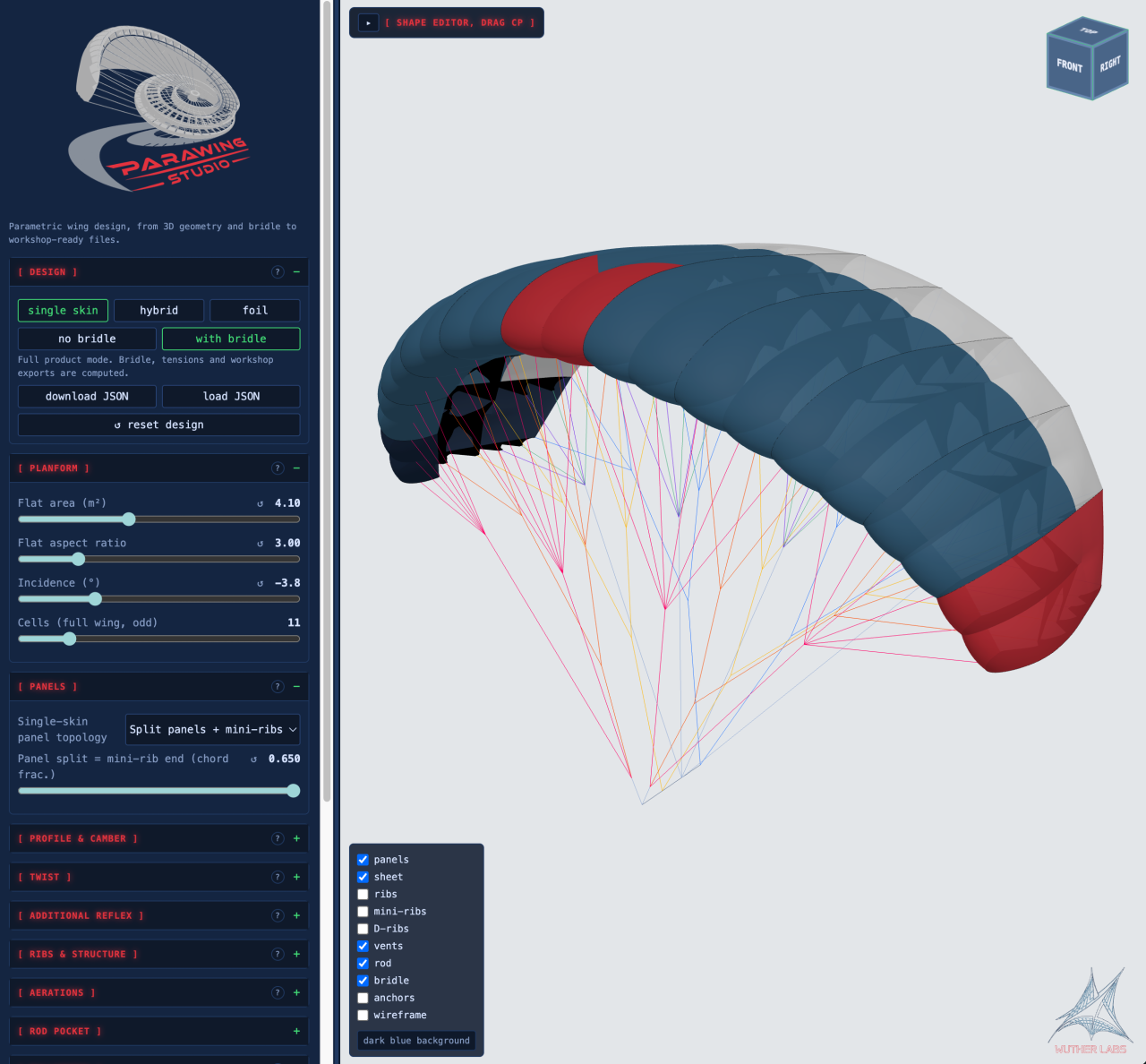Click reset design button
The image size is (1146, 1064).
tap(159, 425)
